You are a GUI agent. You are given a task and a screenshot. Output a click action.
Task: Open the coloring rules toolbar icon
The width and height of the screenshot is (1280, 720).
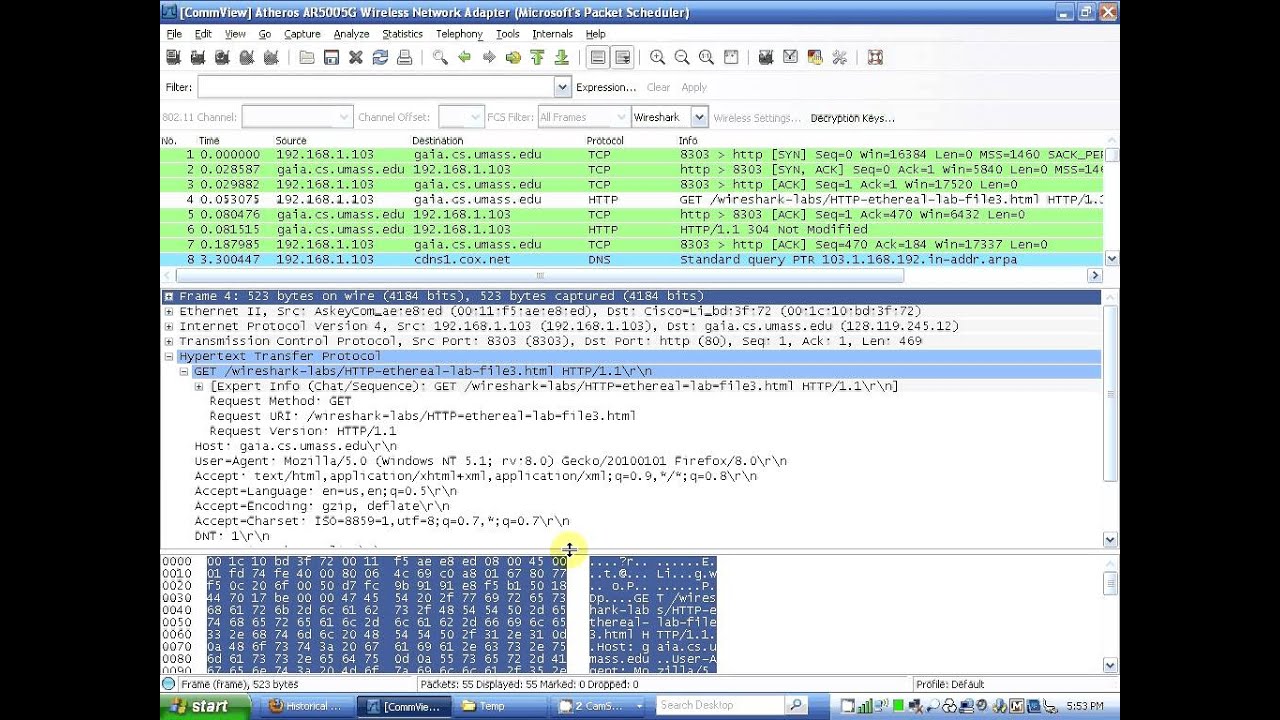[815, 58]
